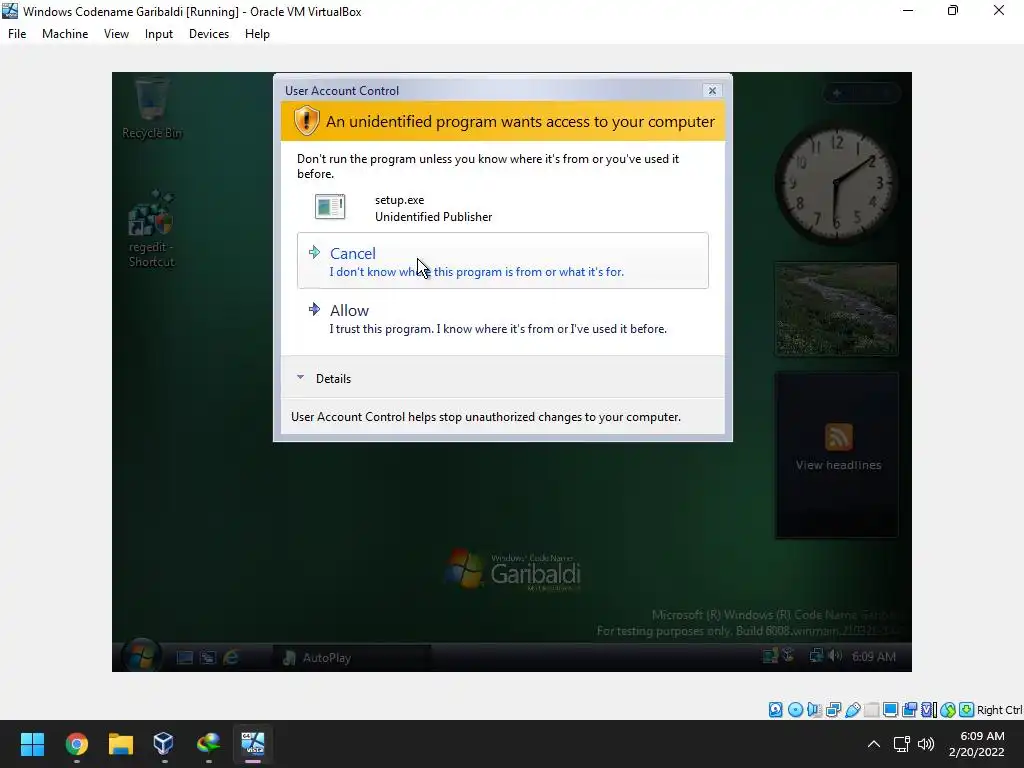Click the setup.exe file name text
The image size is (1024, 768).
(x=399, y=200)
